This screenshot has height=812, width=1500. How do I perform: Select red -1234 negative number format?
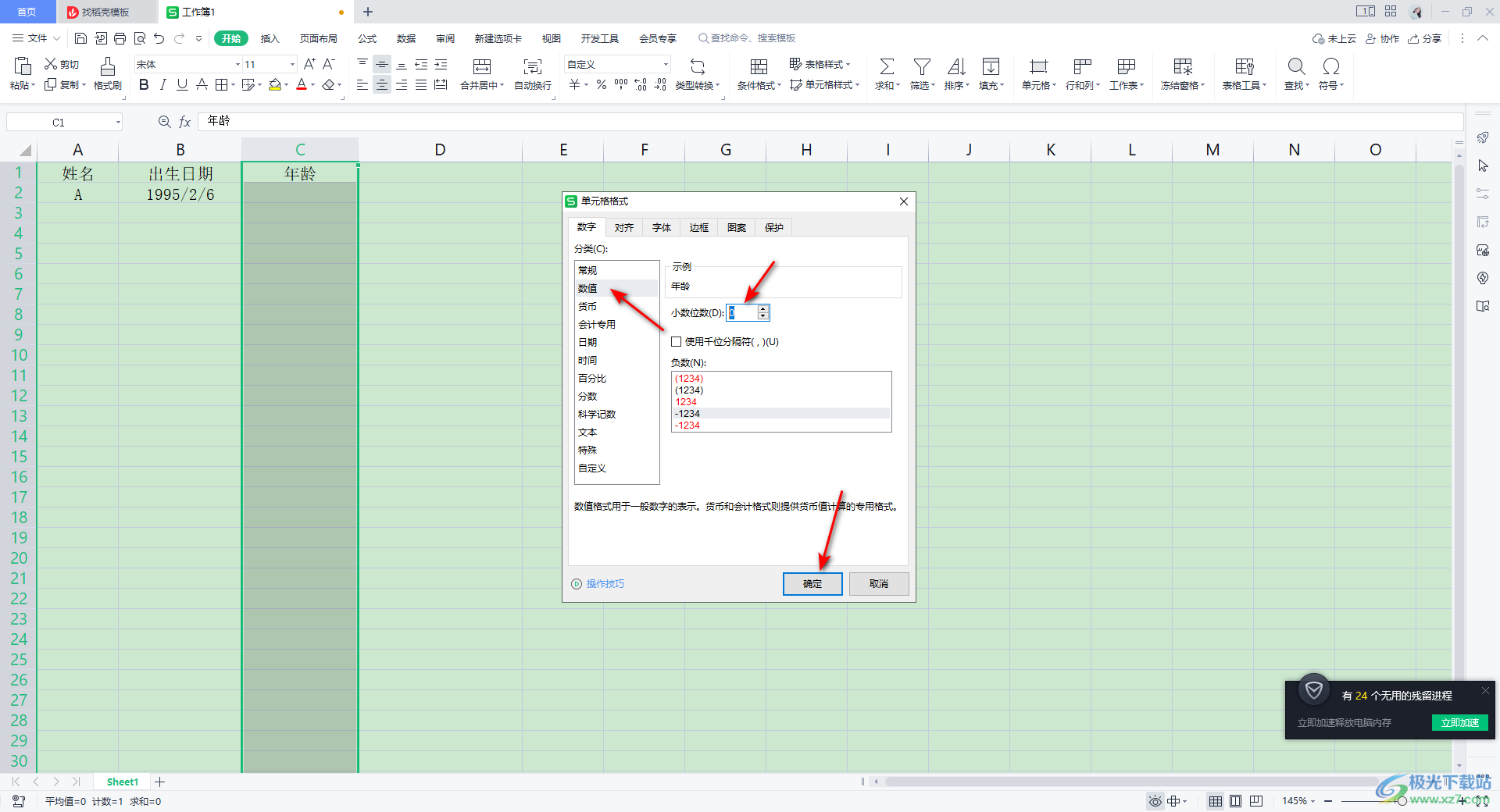click(x=781, y=426)
